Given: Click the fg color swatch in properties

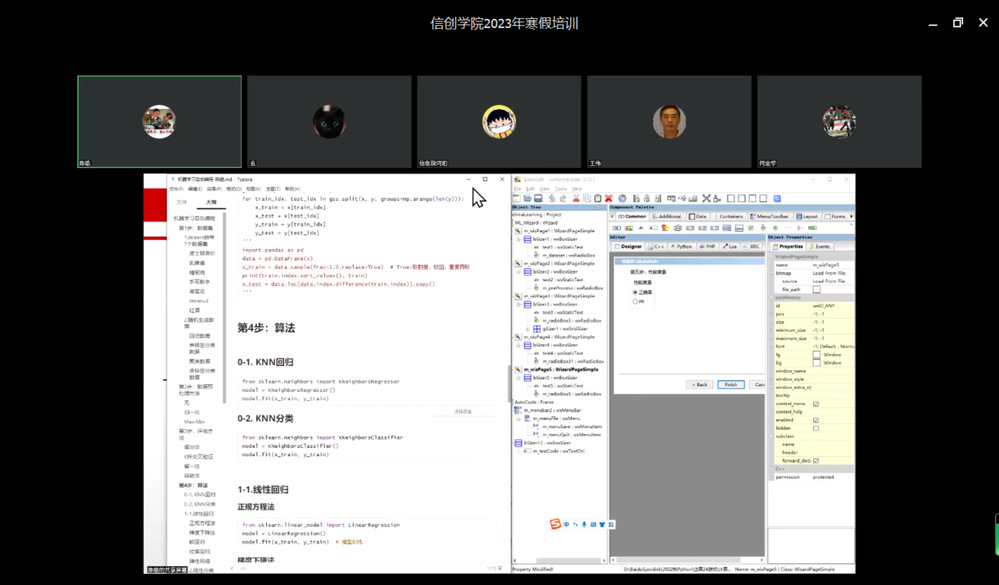Looking at the screenshot, I should (816, 355).
